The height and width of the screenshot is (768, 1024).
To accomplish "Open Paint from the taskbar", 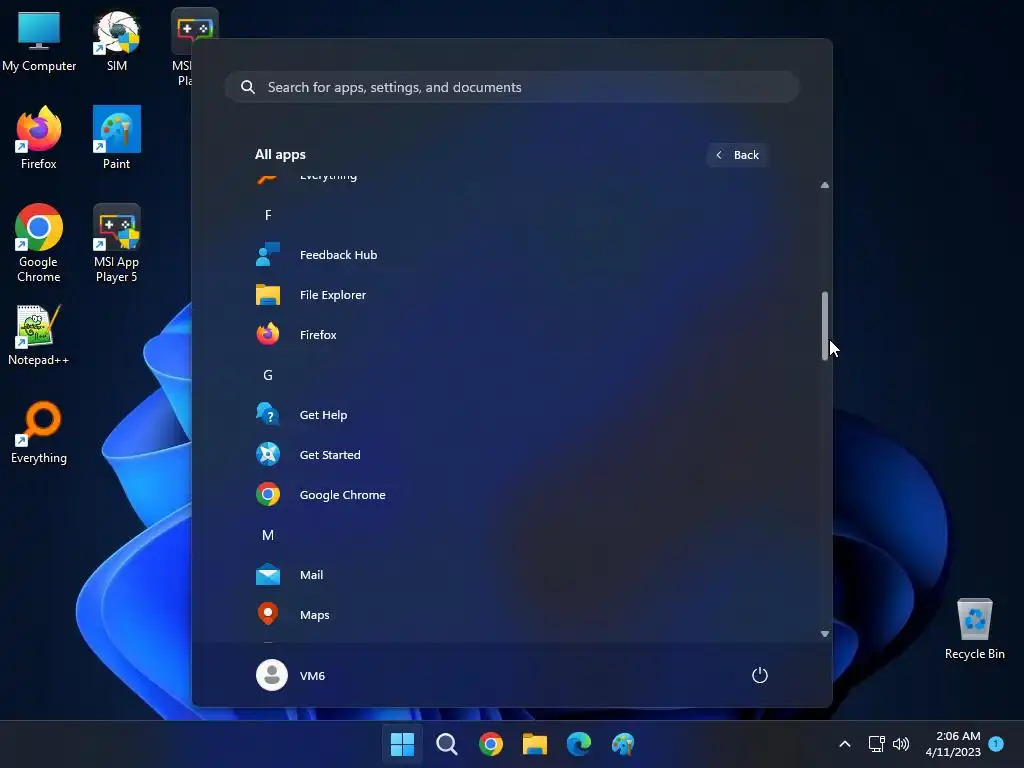I will (623, 744).
